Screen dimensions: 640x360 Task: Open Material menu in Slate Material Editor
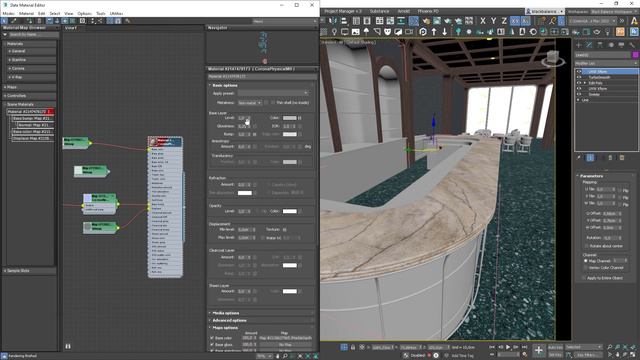[x=27, y=13]
